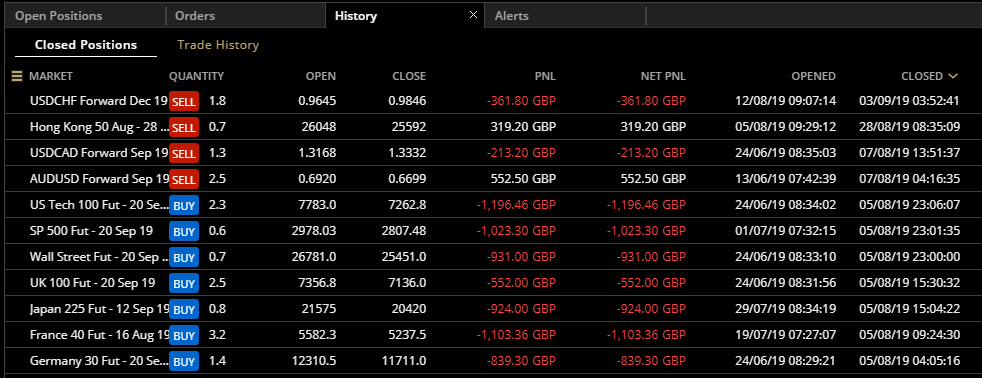The width and height of the screenshot is (982, 378).
Task: Click closed date 07/08/19 13:51:37
Action: [909, 153]
